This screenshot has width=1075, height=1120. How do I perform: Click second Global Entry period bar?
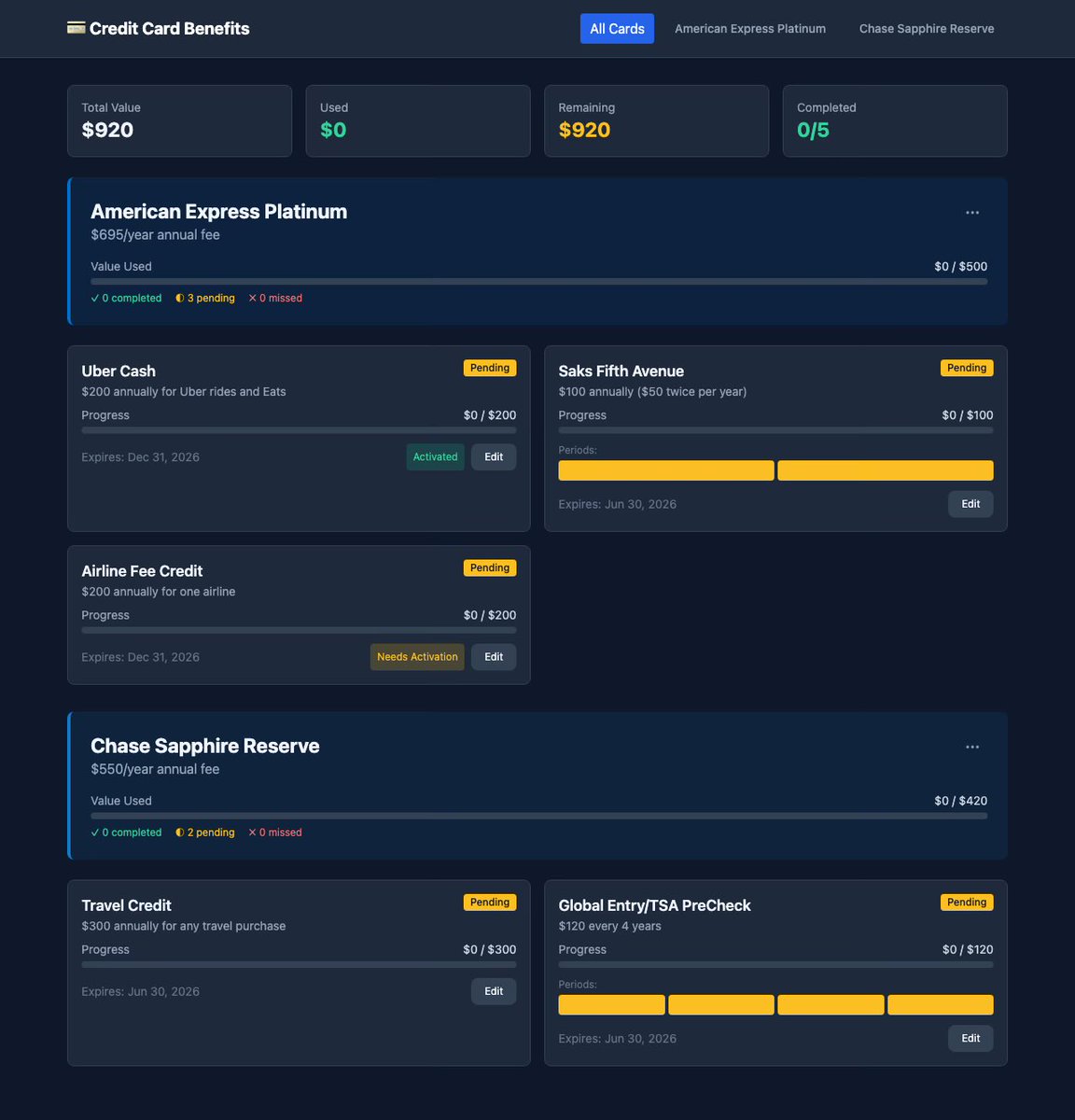click(721, 1005)
